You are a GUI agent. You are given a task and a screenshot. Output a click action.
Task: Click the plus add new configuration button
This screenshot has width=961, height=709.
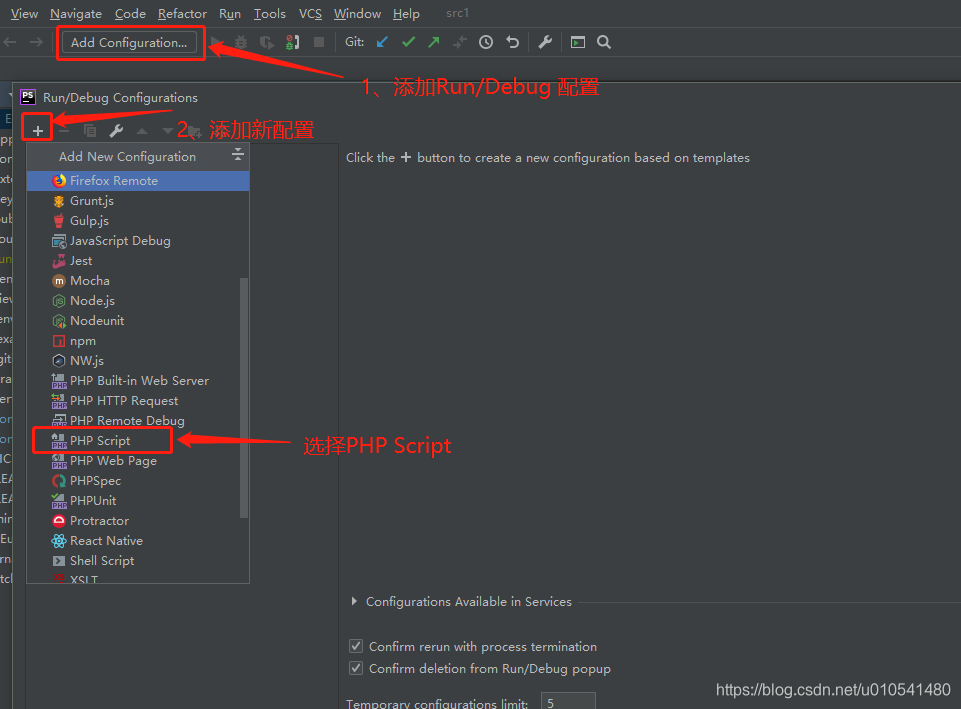37,131
